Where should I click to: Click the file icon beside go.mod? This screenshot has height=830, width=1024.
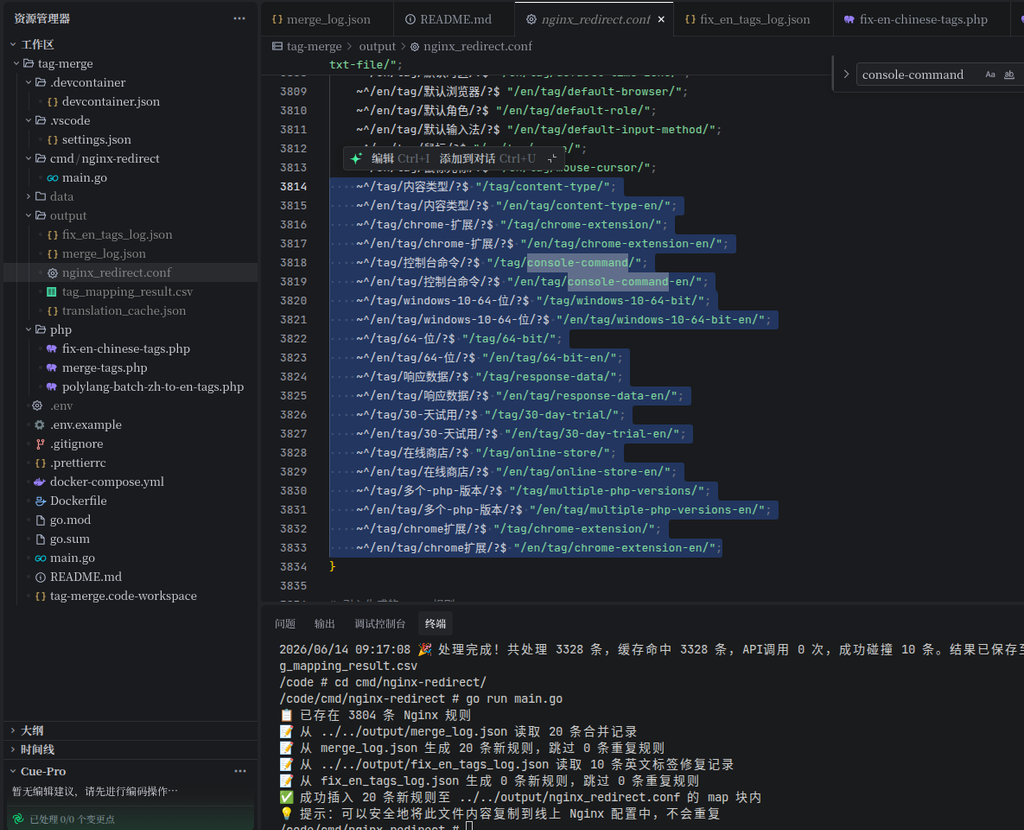tap(40, 520)
